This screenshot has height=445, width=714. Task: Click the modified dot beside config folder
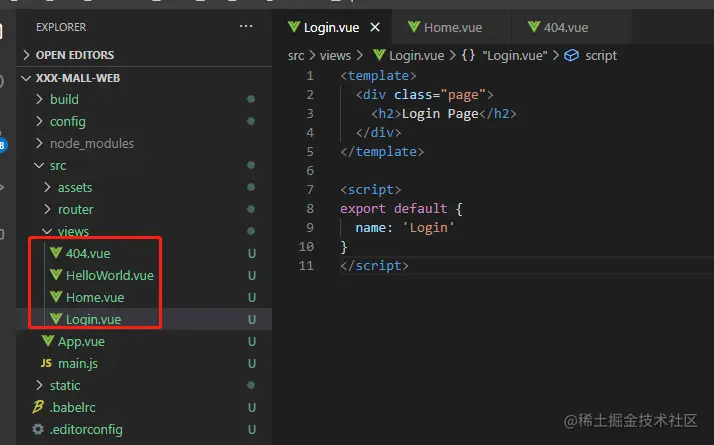(x=251, y=121)
